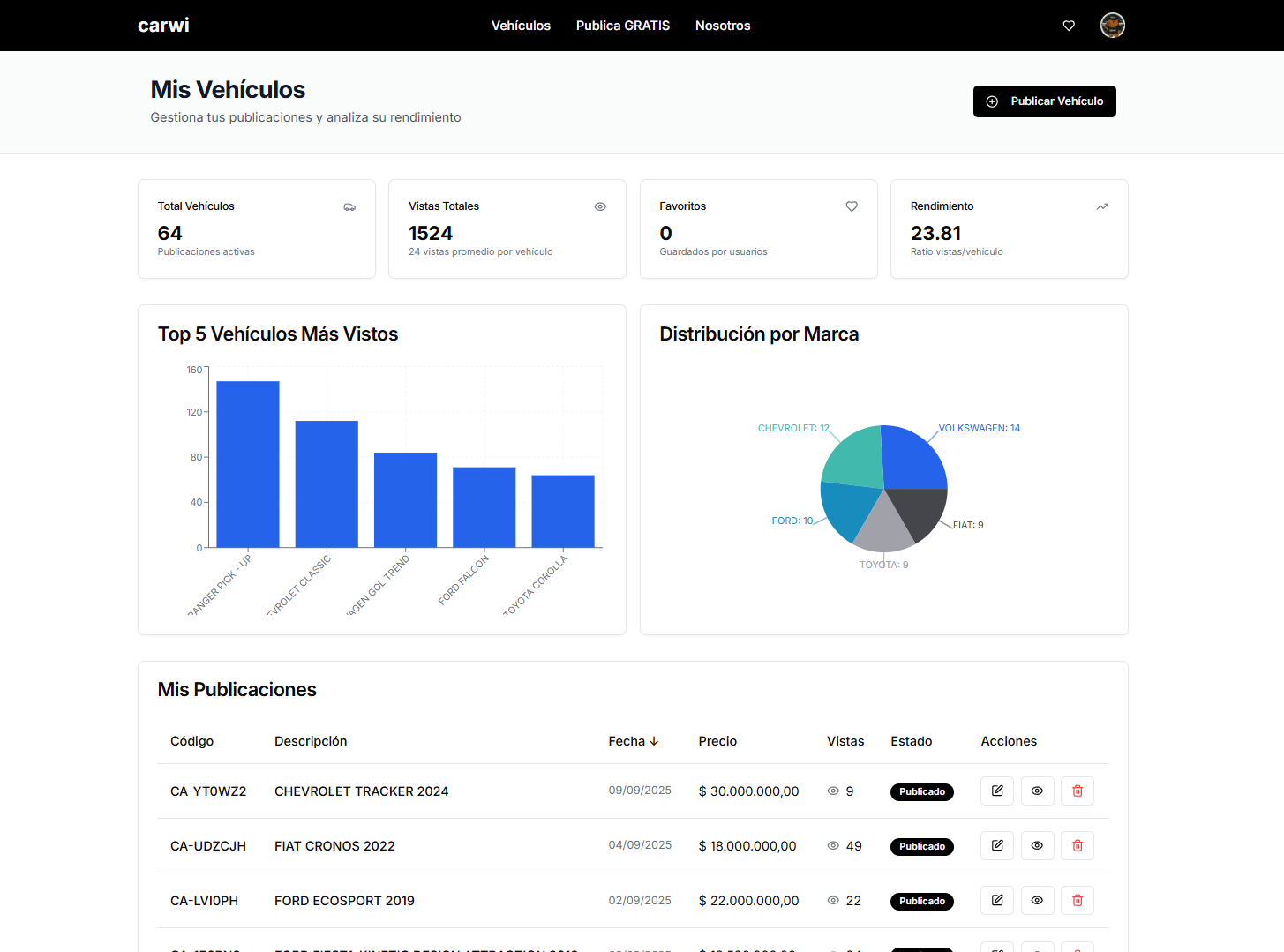1284x952 pixels.
Task: Click the CHEVROLET: 12 pie label
Action: click(793, 428)
